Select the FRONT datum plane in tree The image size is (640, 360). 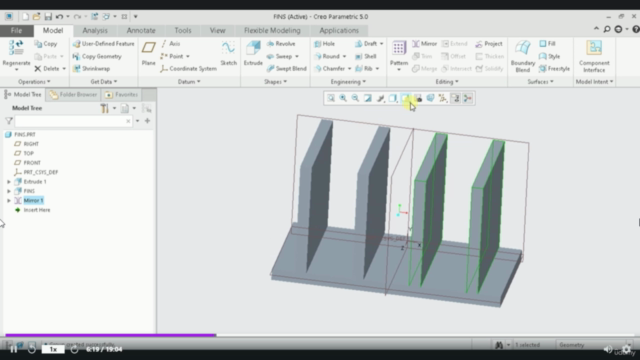point(32,163)
